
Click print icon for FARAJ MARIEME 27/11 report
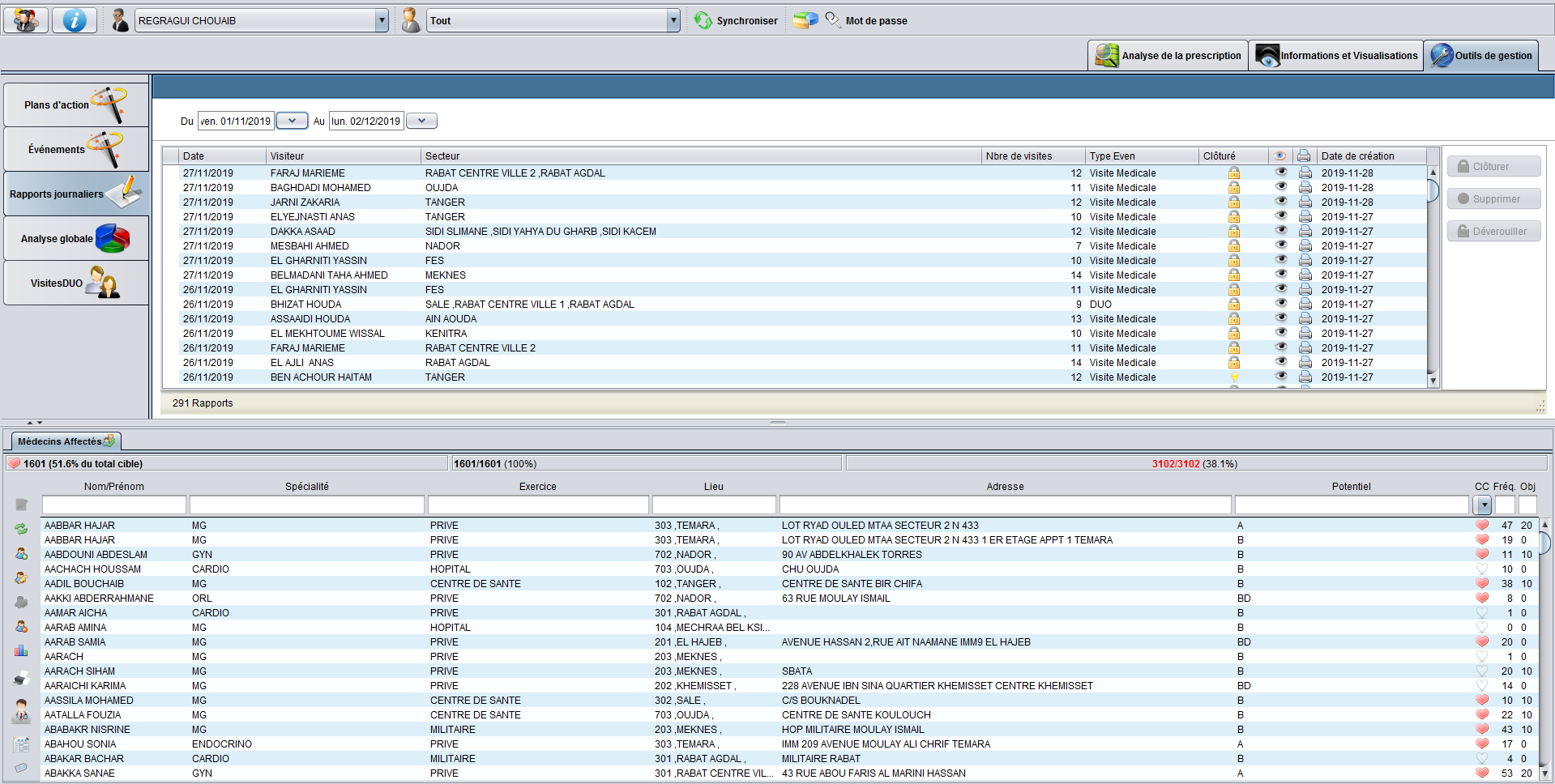point(1305,173)
